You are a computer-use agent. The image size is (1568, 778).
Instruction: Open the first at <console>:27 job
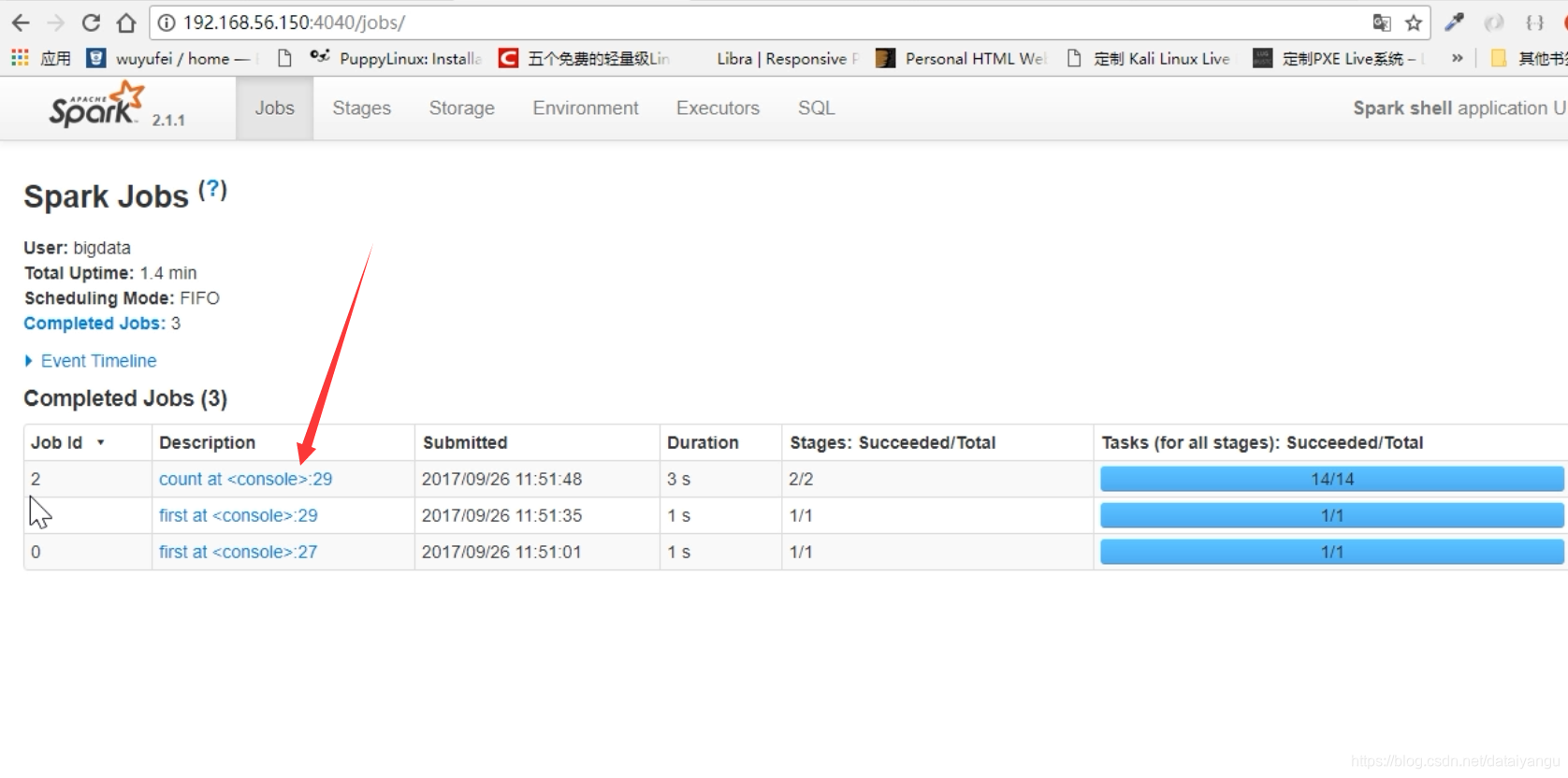(238, 552)
